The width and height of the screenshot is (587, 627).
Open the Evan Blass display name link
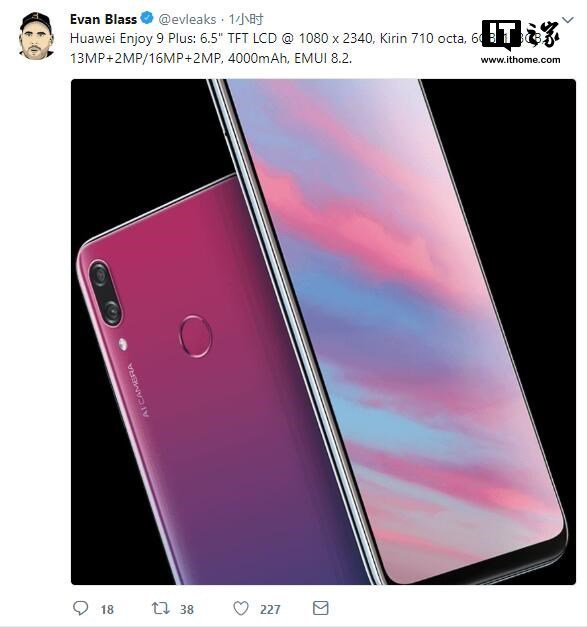103,19
